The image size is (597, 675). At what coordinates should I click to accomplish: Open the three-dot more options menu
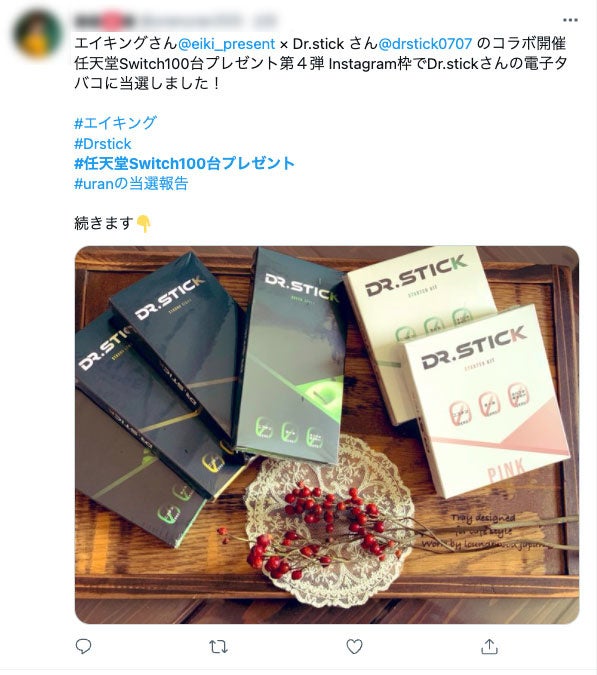click(570, 20)
